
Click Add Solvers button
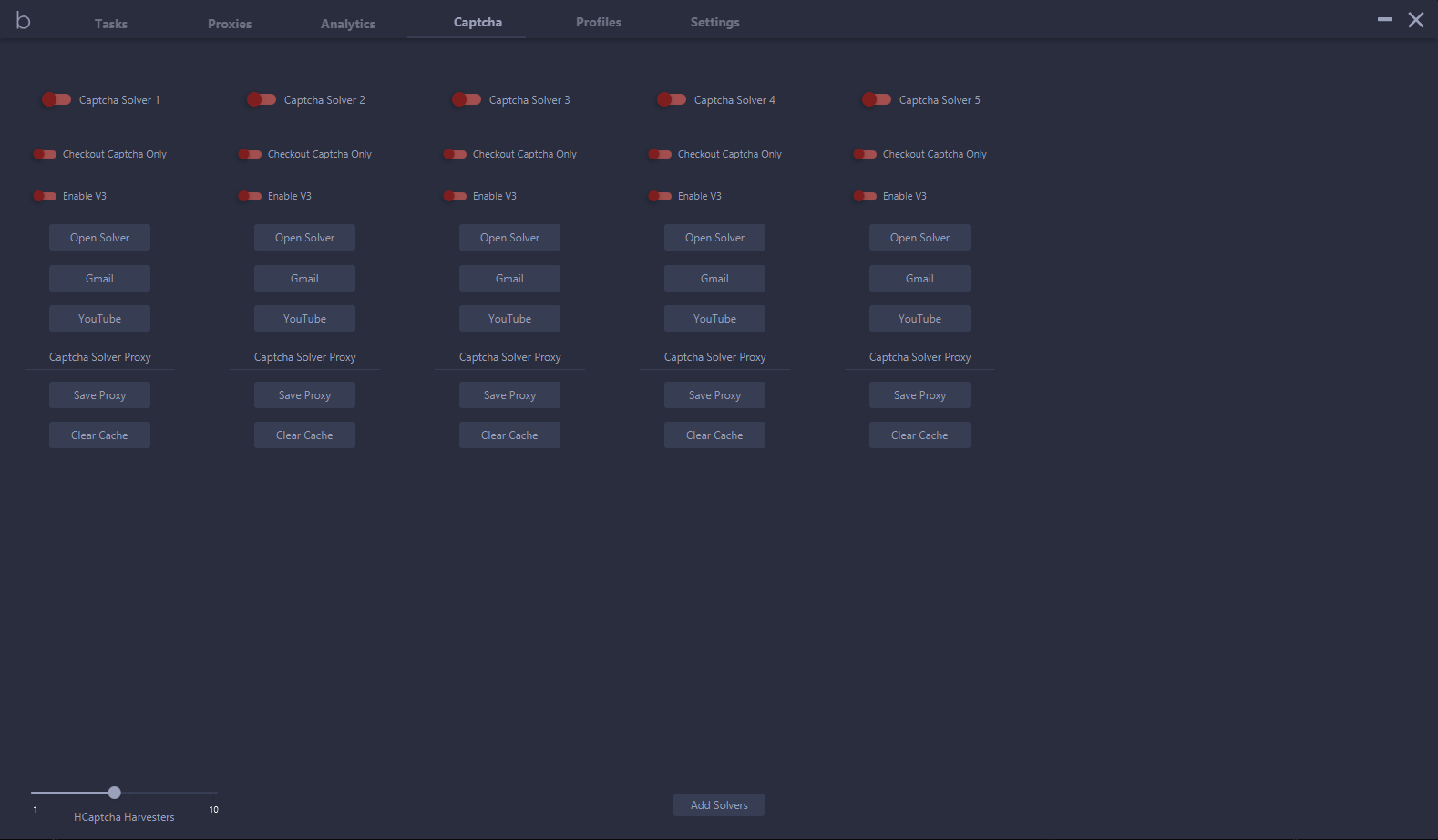pyautogui.click(x=719, y=805)
